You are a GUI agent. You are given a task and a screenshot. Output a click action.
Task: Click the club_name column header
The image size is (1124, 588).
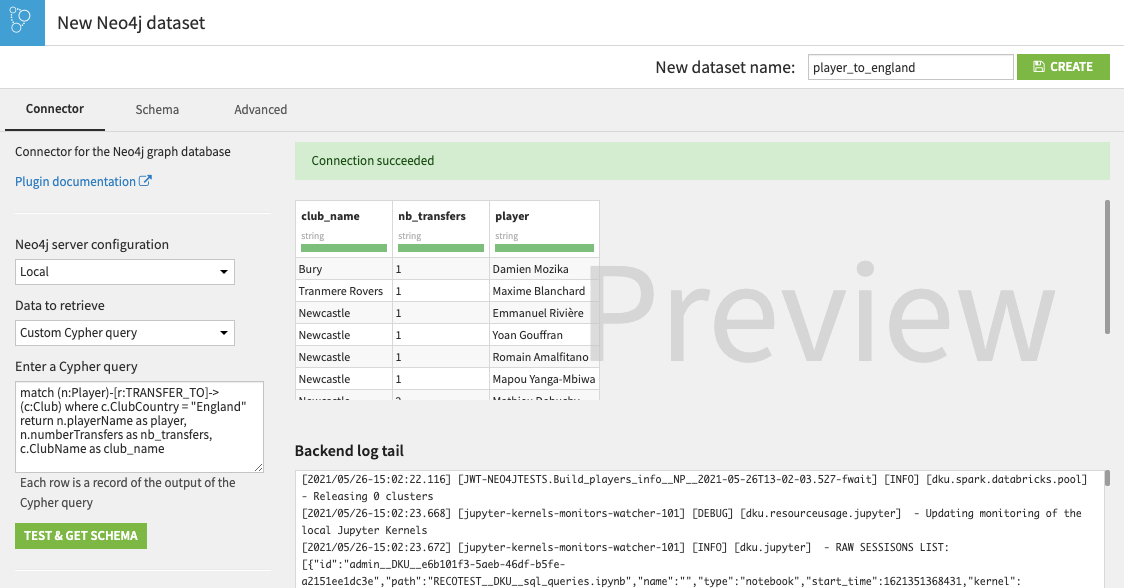click(330, 216)
